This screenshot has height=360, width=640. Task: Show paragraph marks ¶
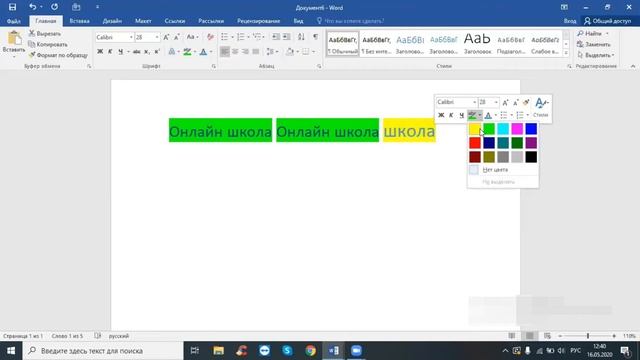tap(316, 37)
